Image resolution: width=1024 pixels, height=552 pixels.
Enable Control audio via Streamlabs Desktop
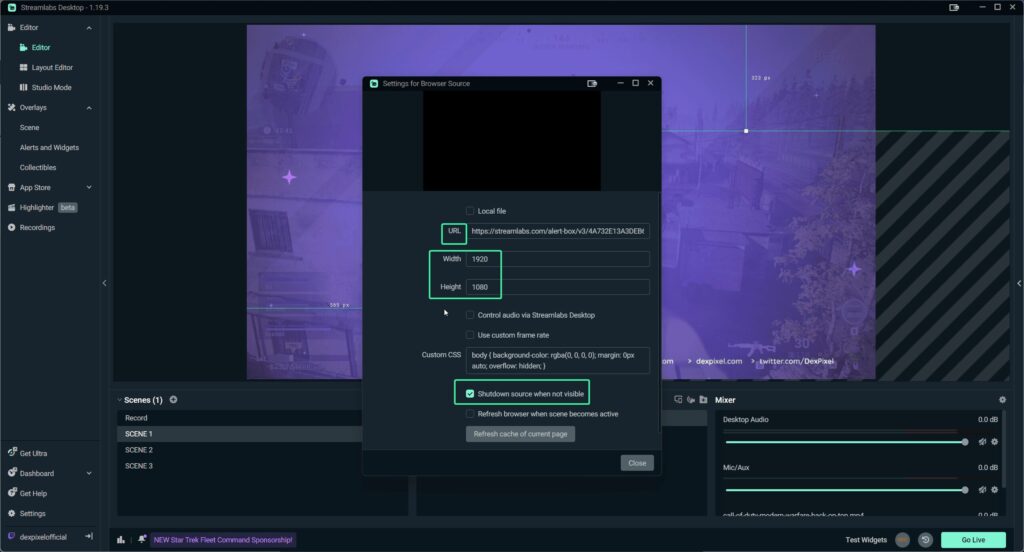click(470, 315)
